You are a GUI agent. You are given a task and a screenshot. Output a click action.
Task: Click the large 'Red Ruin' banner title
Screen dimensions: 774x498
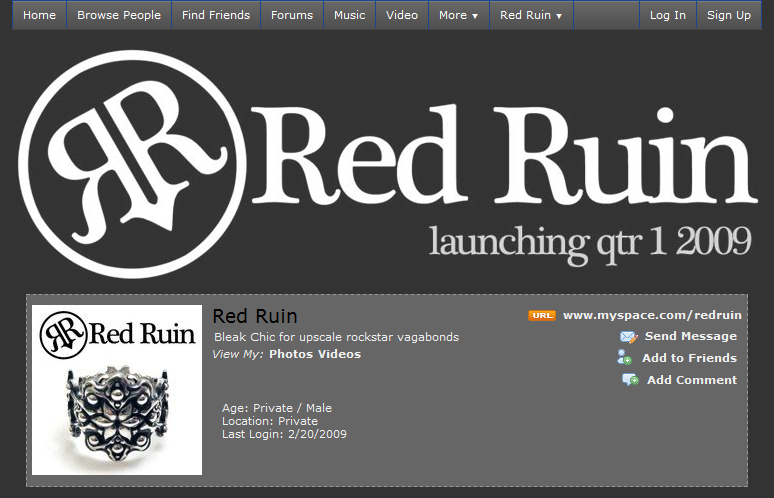coord(504,155)
